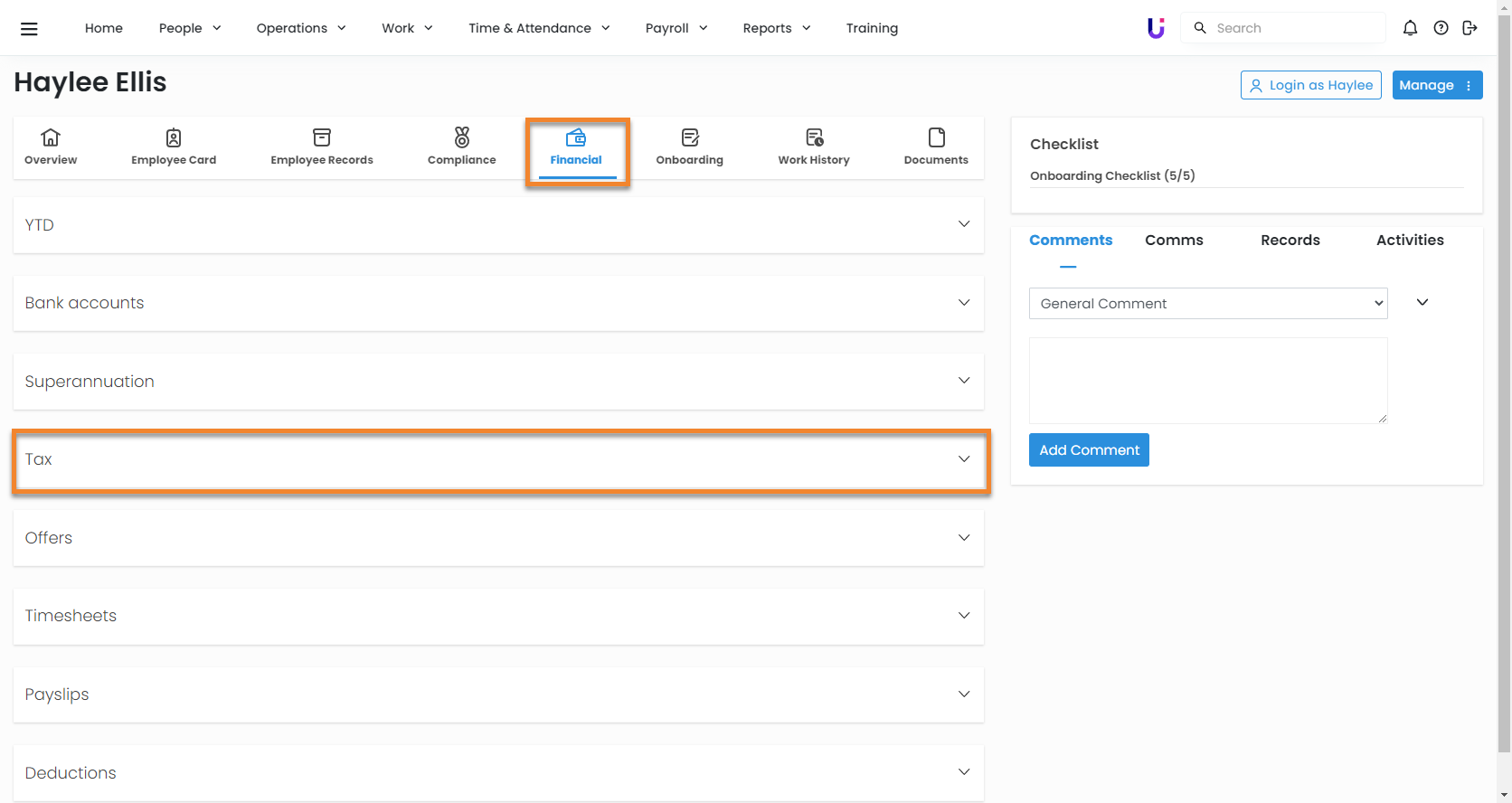
Task: Open the hamburger menu icon
Action: [x=29, y=29]
